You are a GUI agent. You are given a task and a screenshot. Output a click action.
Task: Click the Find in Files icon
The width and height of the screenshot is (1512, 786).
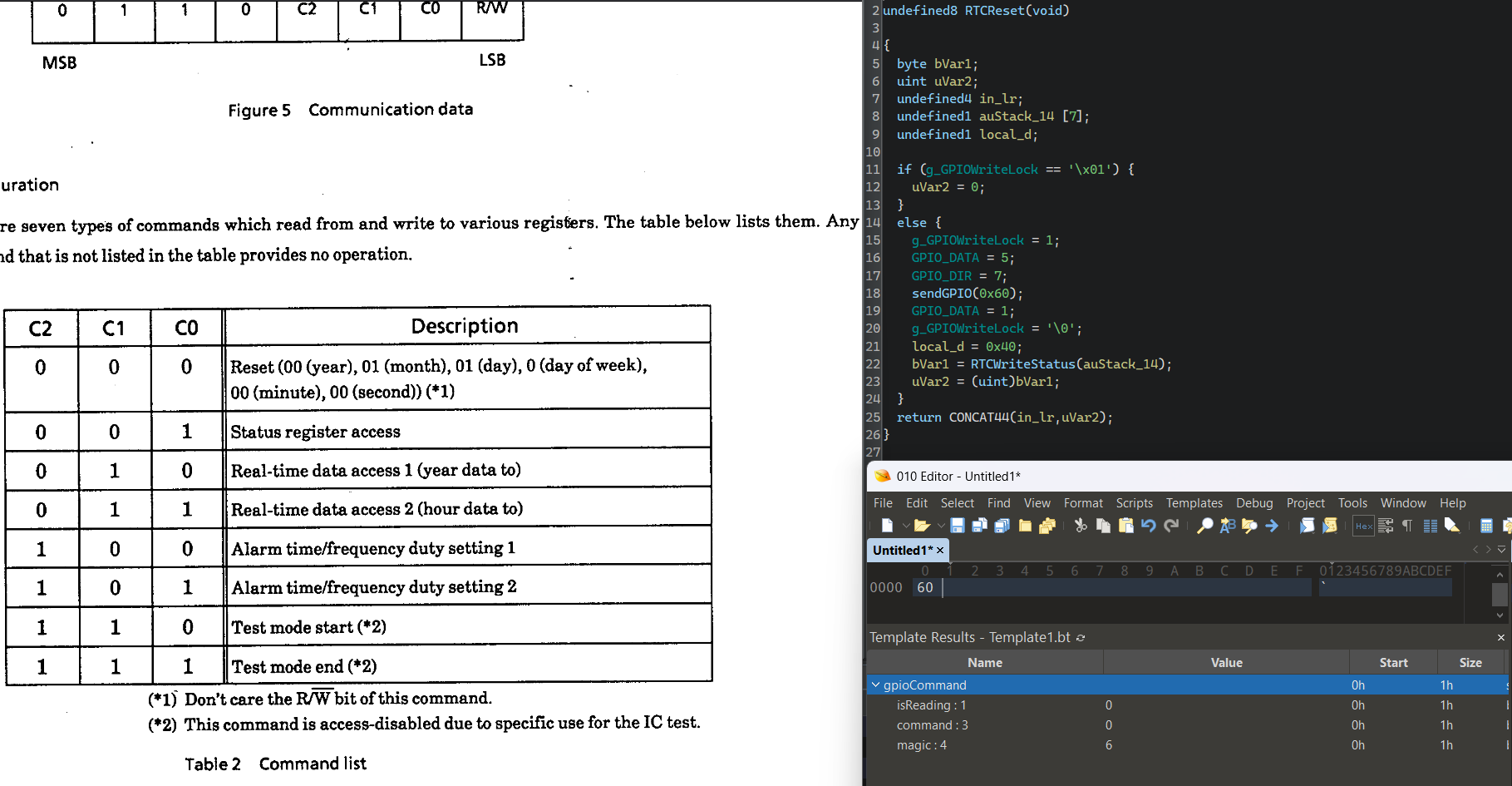pos(1249,526)
